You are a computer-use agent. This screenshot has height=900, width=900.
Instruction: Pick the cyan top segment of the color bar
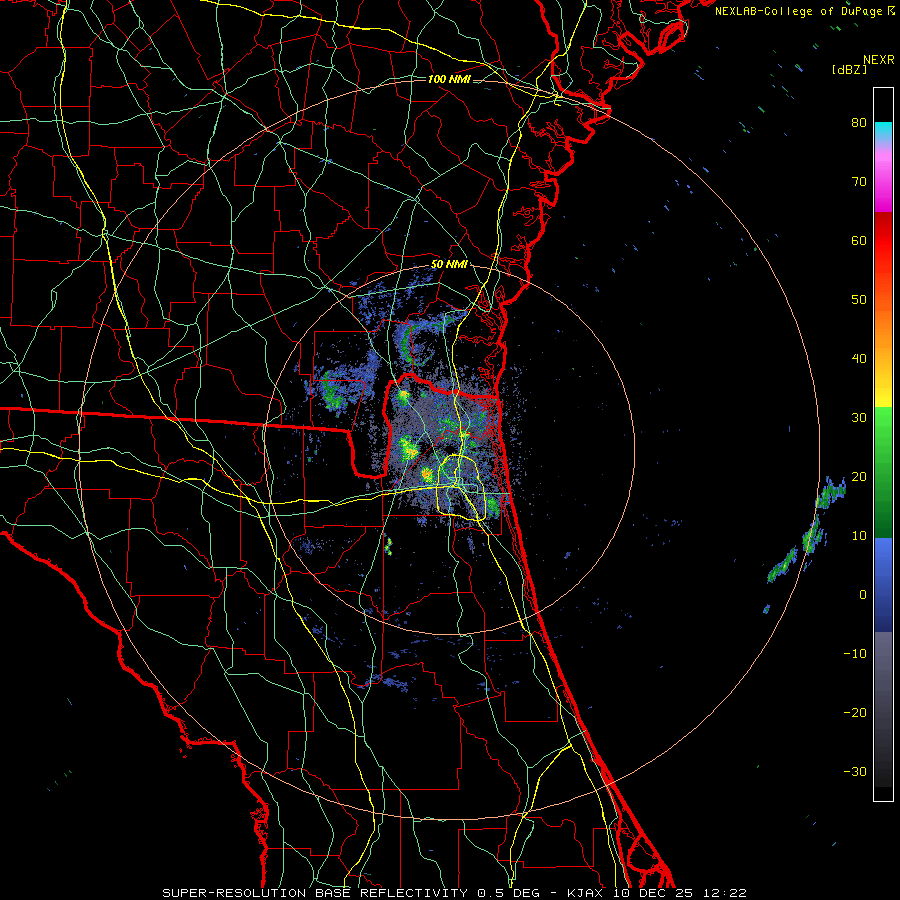coord(883,130)
